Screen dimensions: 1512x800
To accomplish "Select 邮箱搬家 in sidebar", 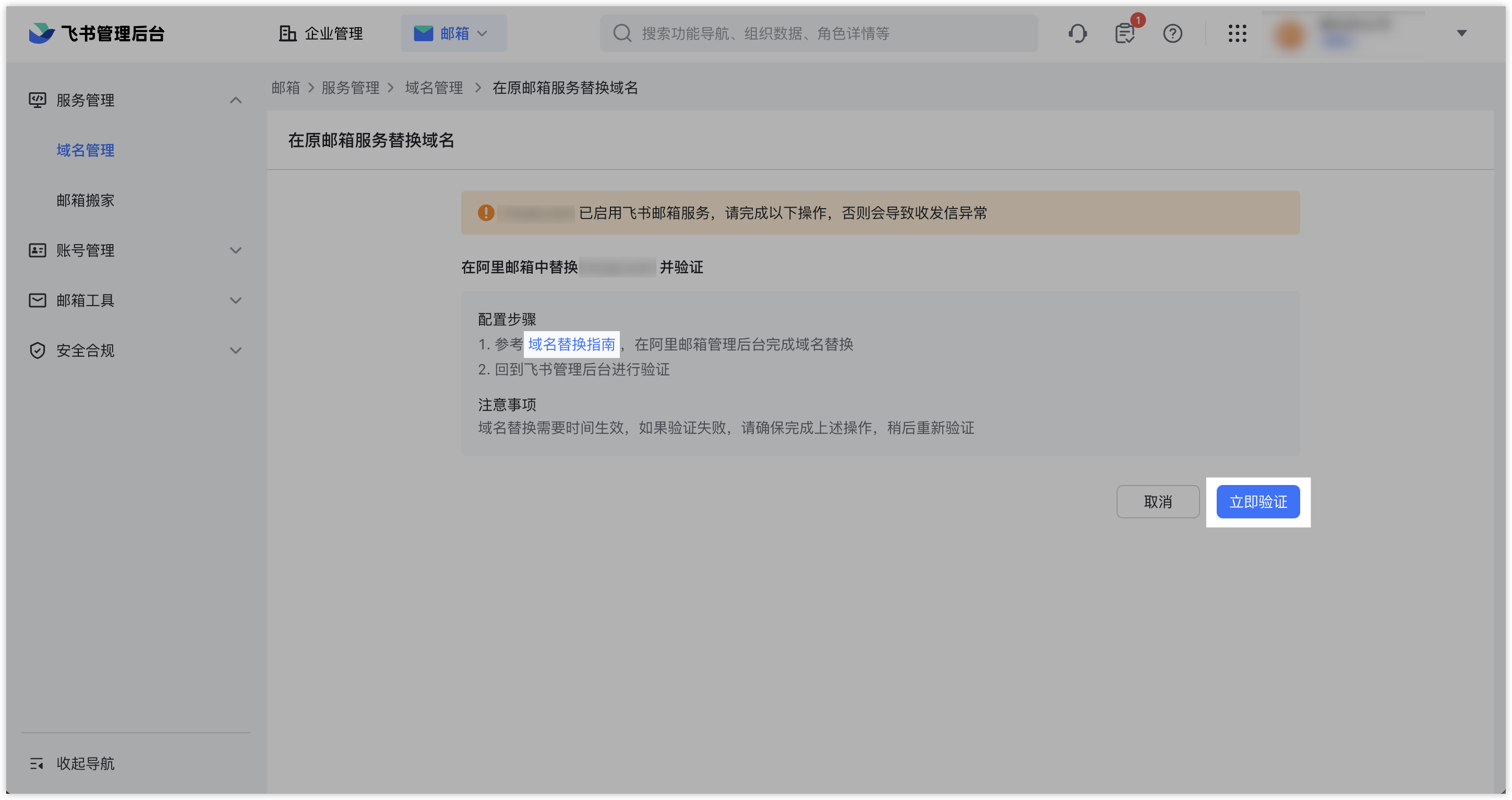I will point(86,201).
